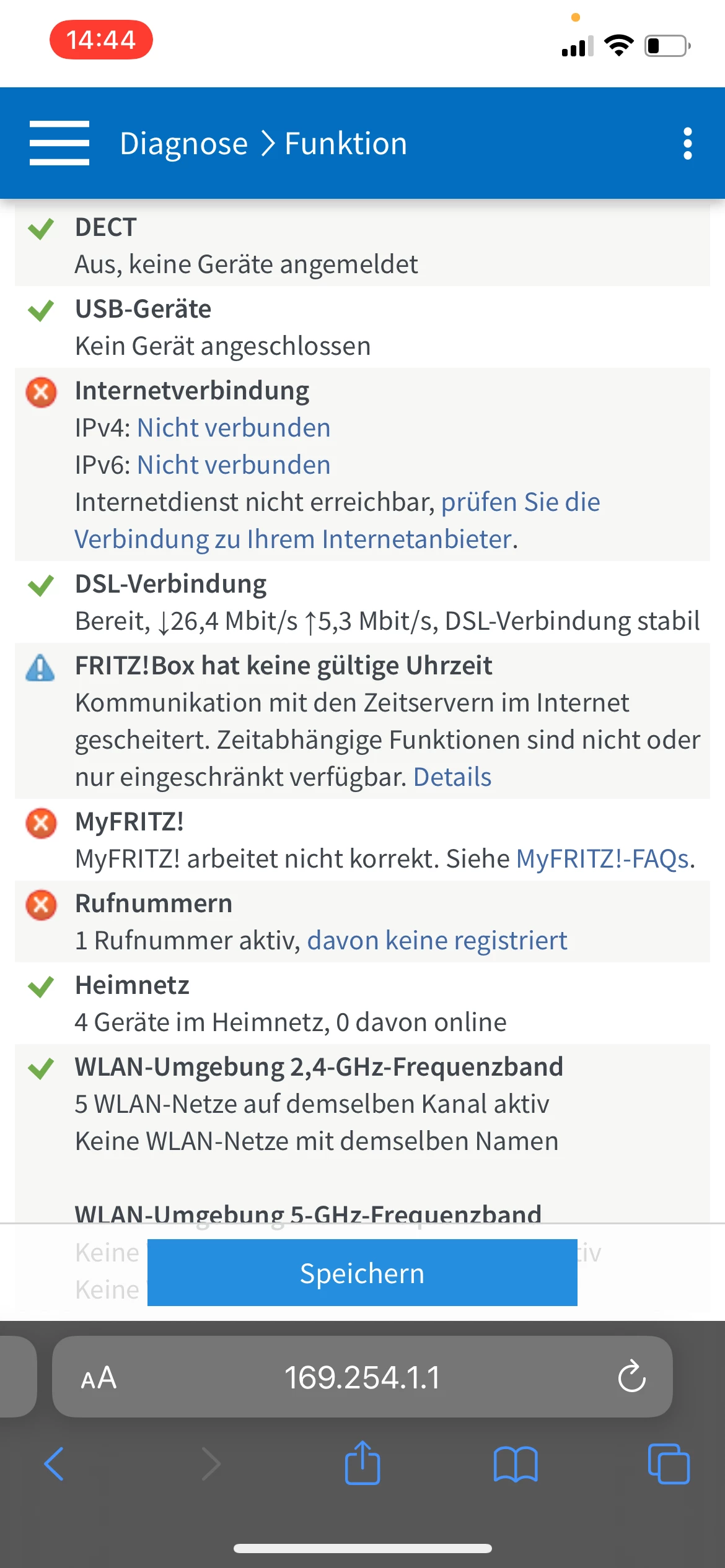Tap the 169.254.1.1 address bar
725x1568 pixels.
coord(362,1377)
